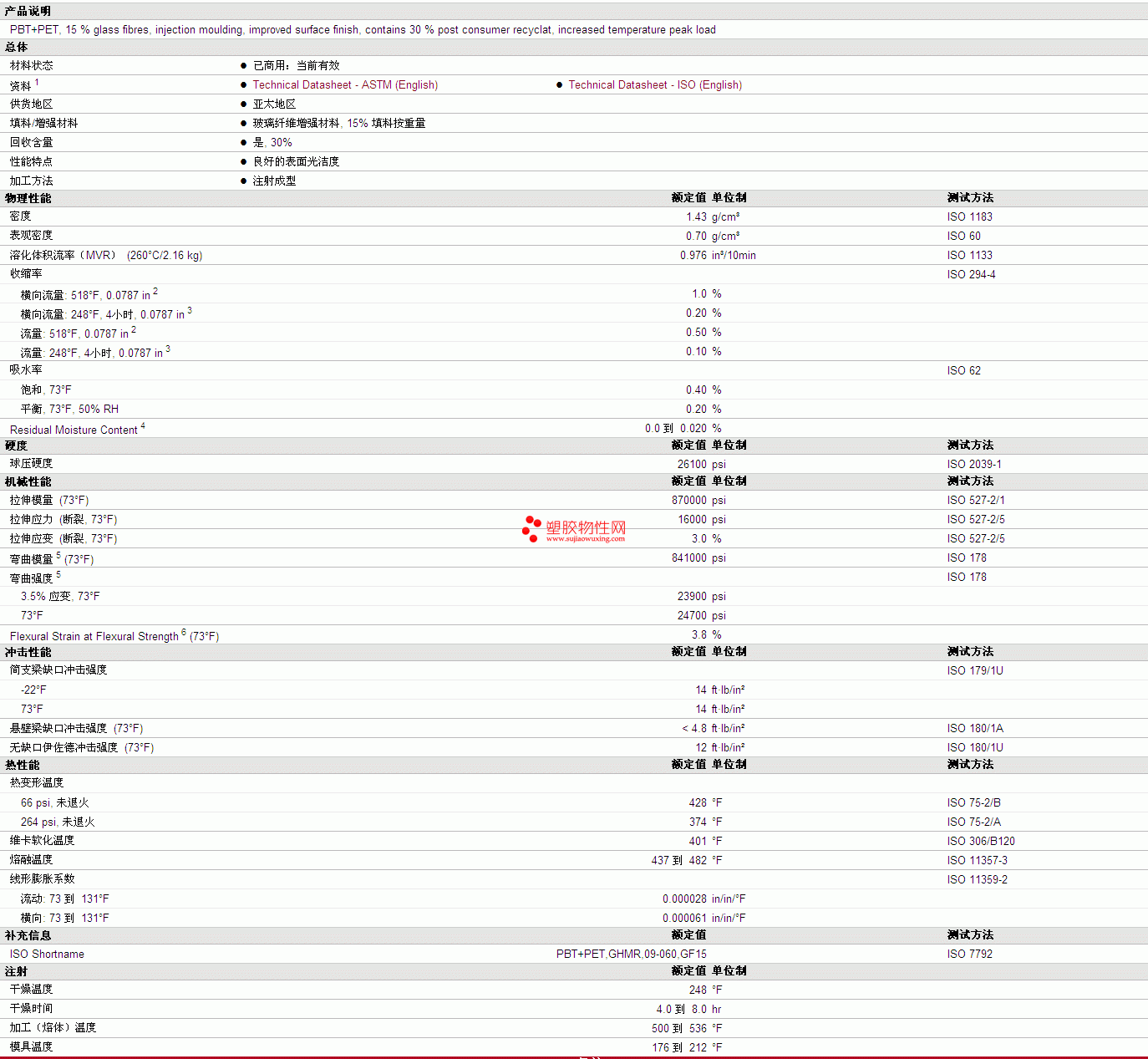1148x1059 pixels.
Task: Click the product description starting with 'PBT+PET, 15 % glass fibres'
Action: tap(363, 29)
